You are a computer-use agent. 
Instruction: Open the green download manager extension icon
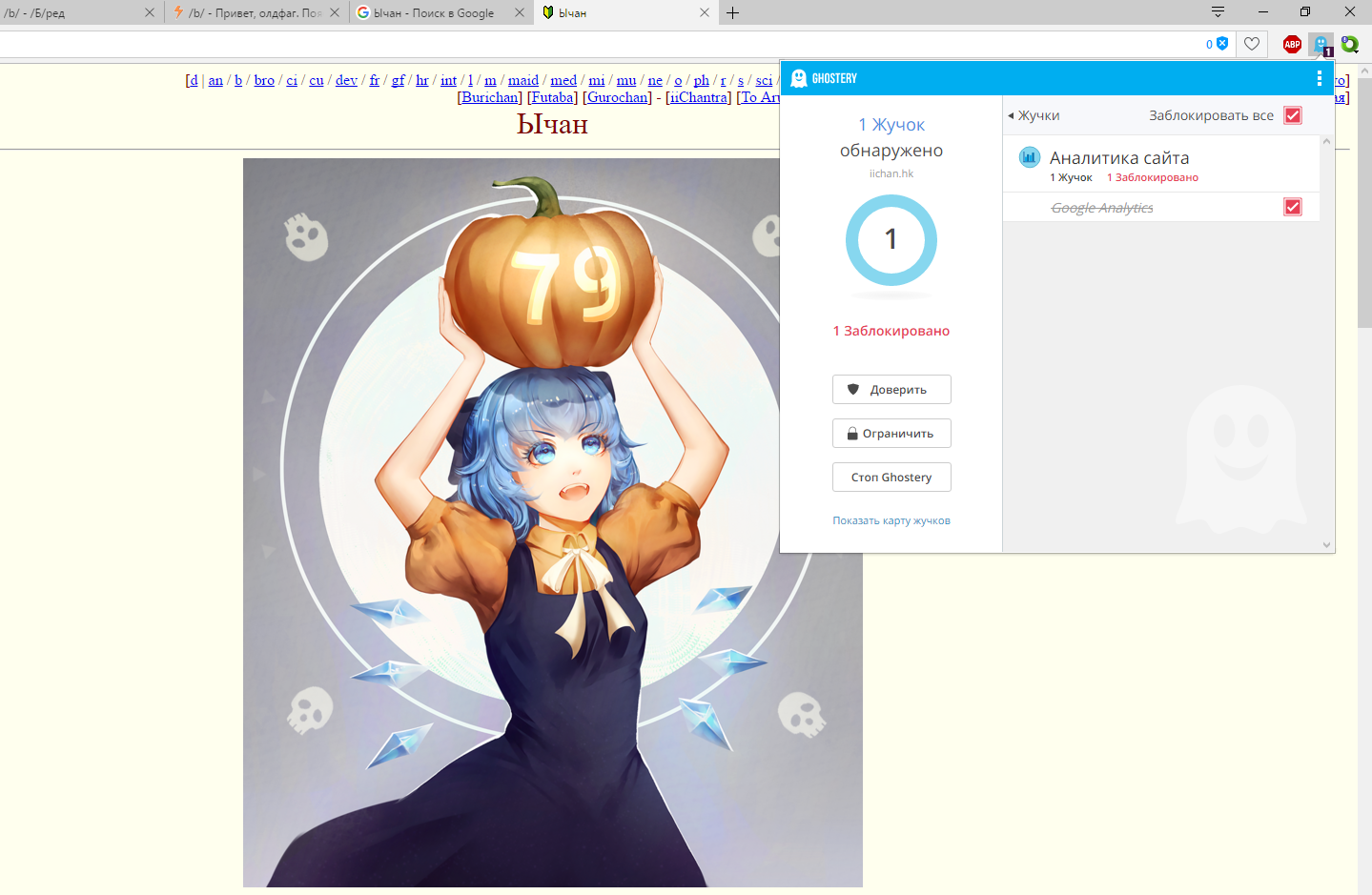(1350, 44)
